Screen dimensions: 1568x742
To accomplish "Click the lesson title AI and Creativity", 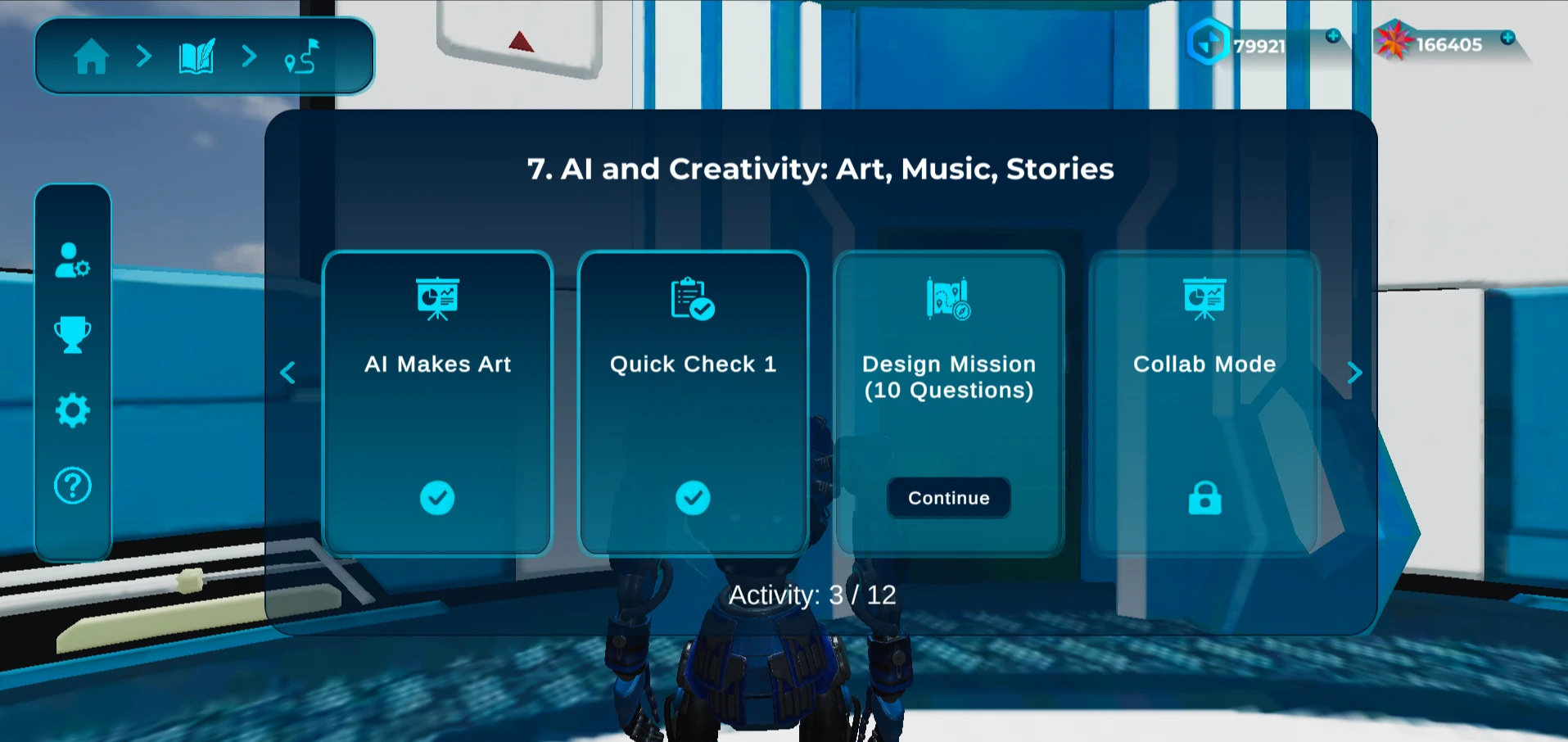I will click(820, 169).
